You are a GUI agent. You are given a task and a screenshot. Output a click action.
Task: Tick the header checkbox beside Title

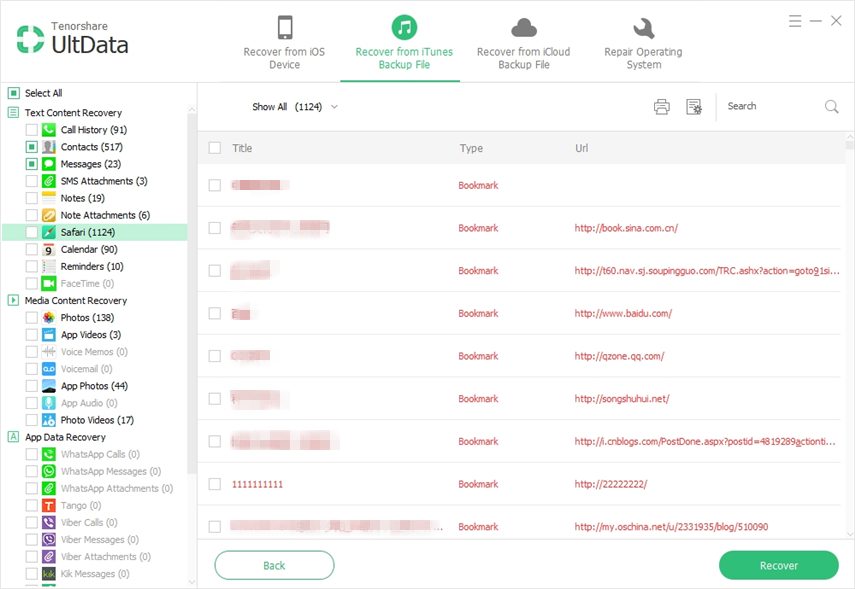point(215,148)
